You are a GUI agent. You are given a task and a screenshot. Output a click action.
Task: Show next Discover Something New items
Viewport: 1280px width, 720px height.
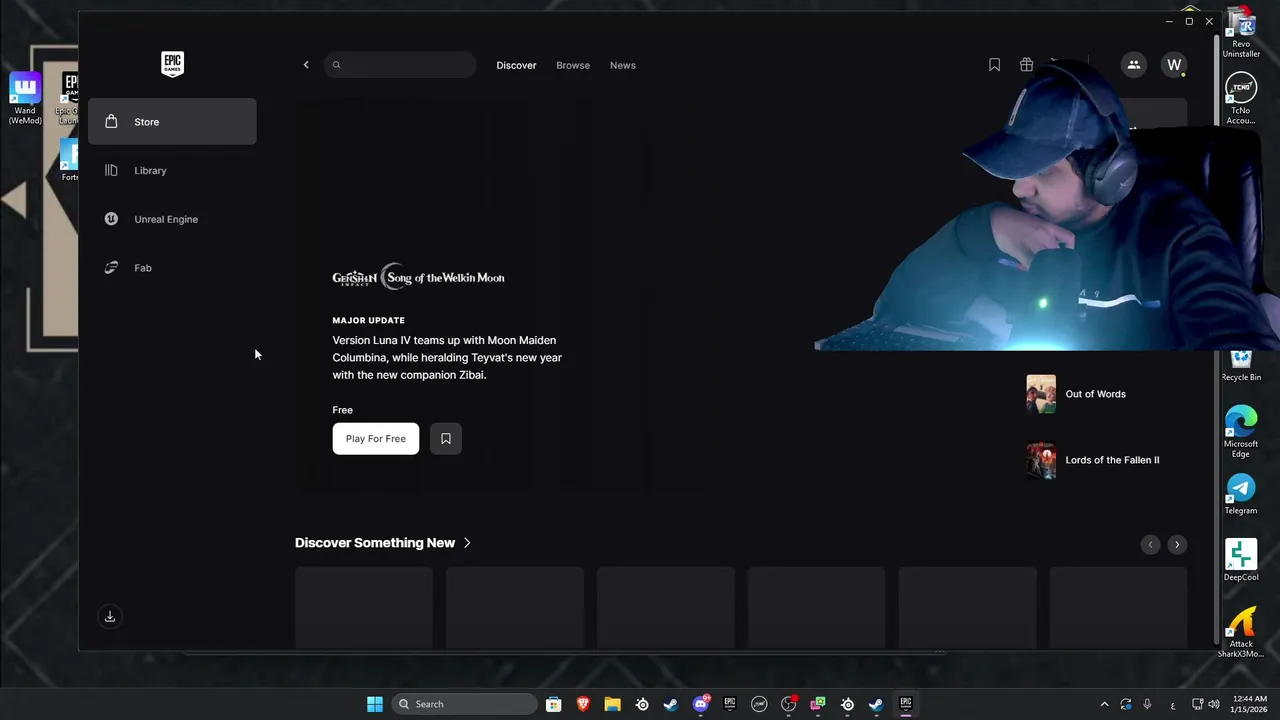click(x=1177, y=545)
